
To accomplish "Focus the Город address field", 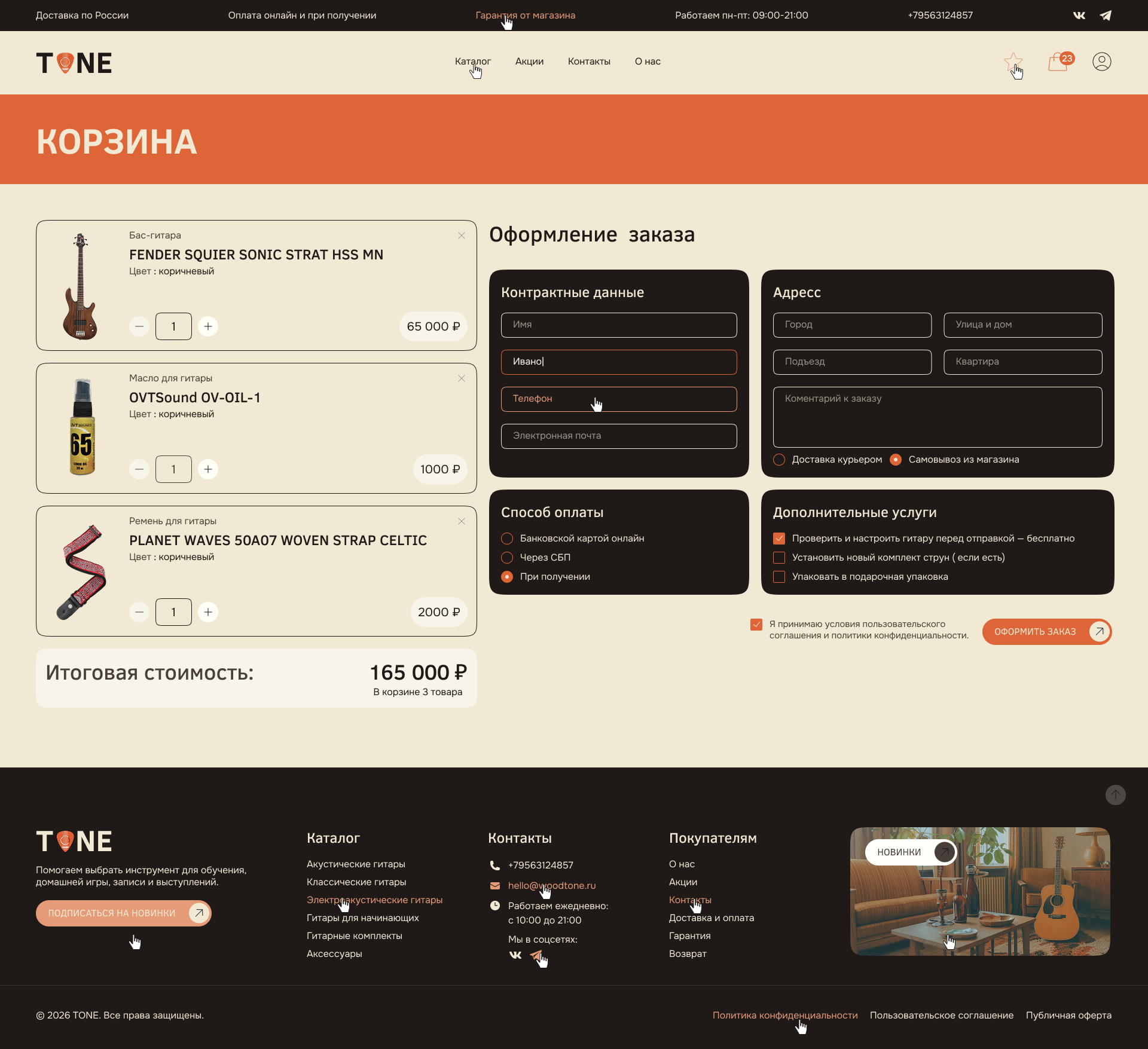I will pos(853,325).
